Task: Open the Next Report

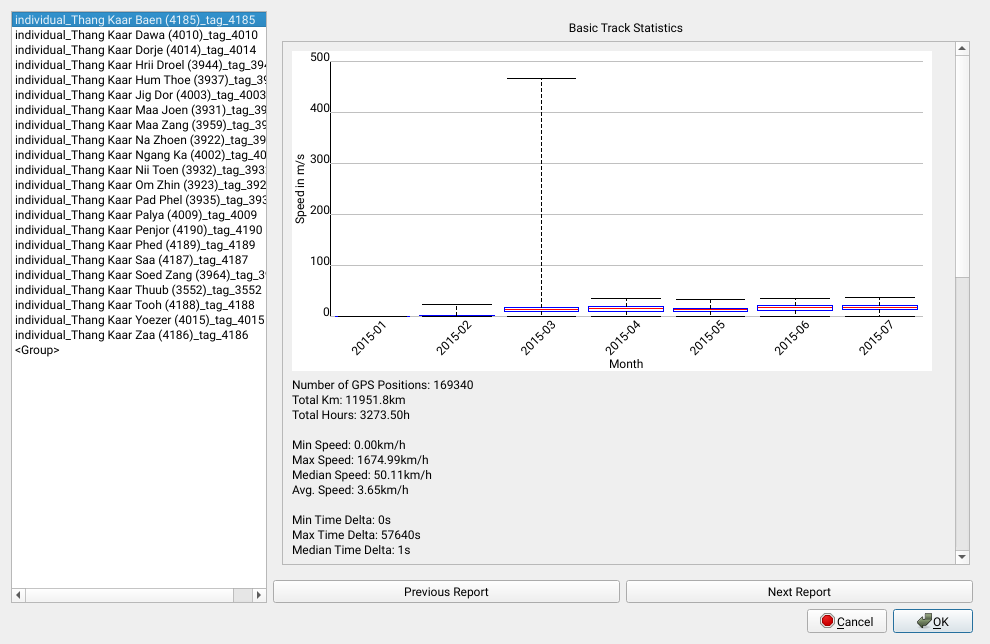Action: (799, 592)
